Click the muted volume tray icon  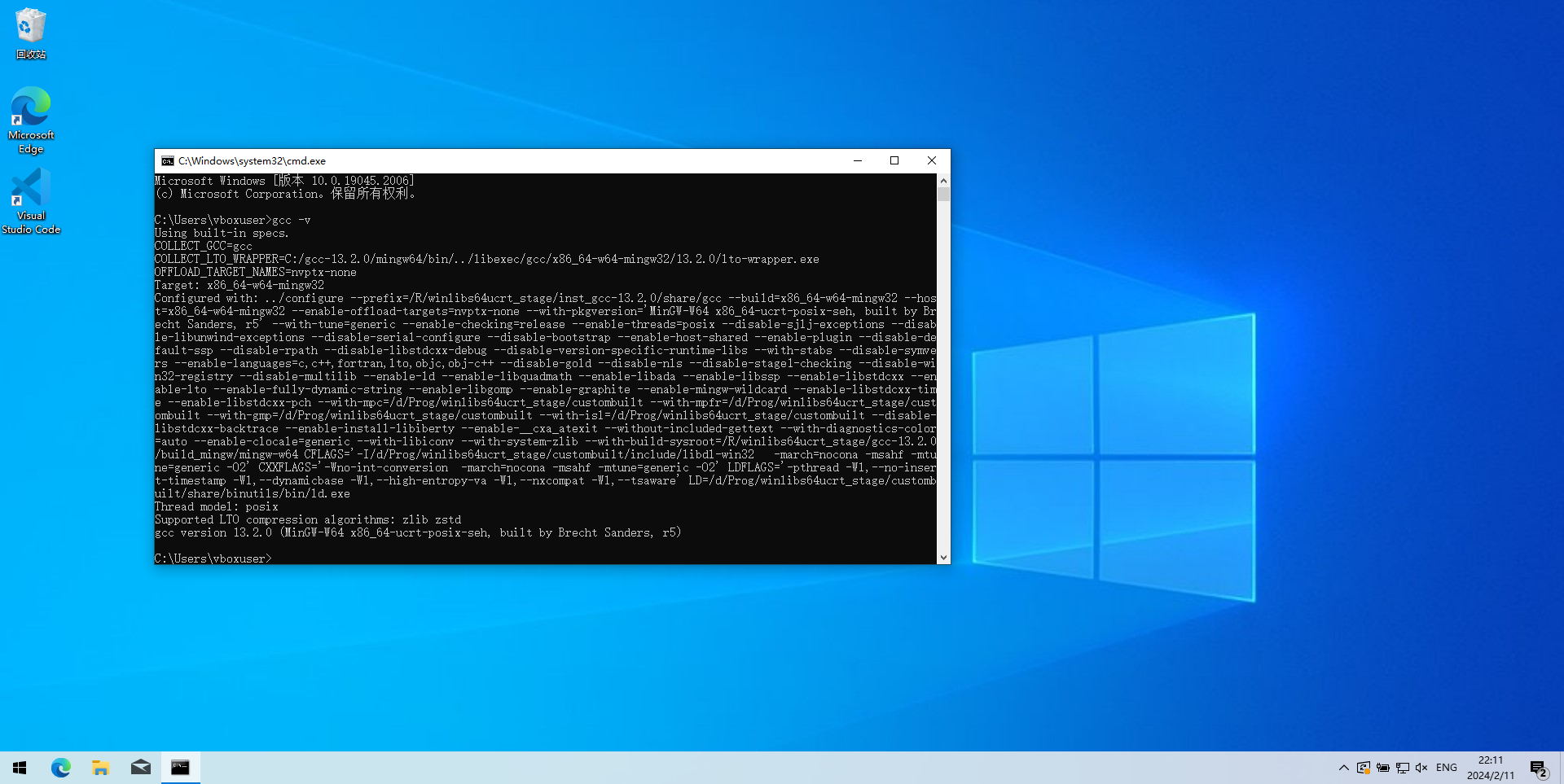point(1422,768)
